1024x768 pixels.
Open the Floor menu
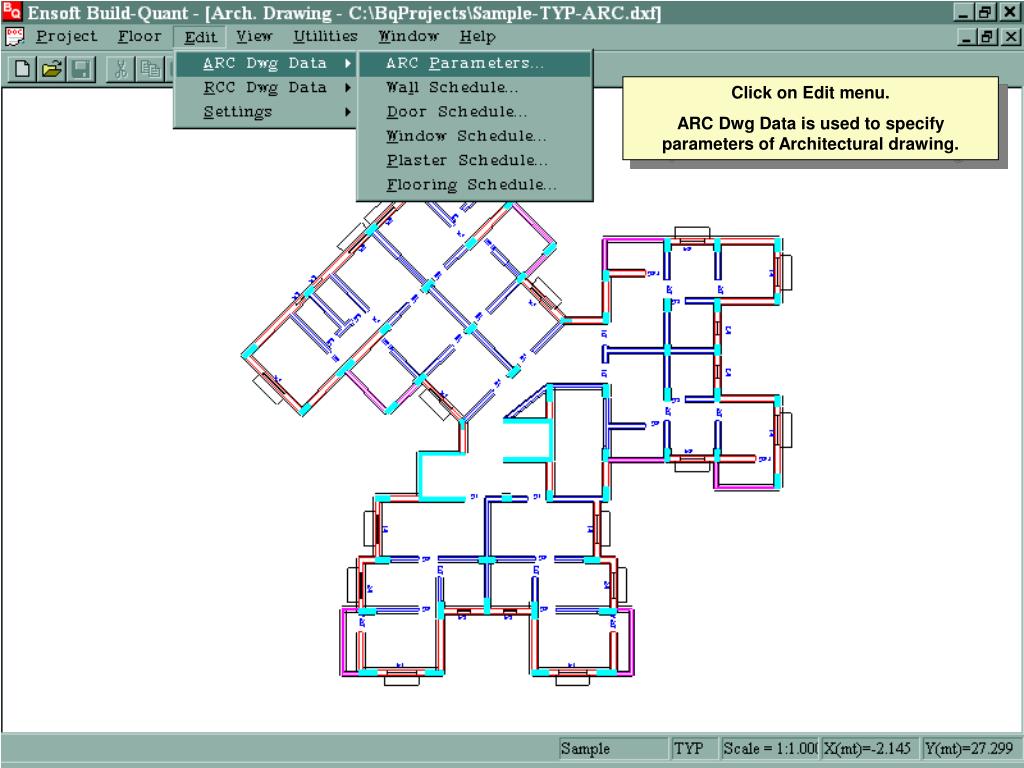[x=139, y=37]
